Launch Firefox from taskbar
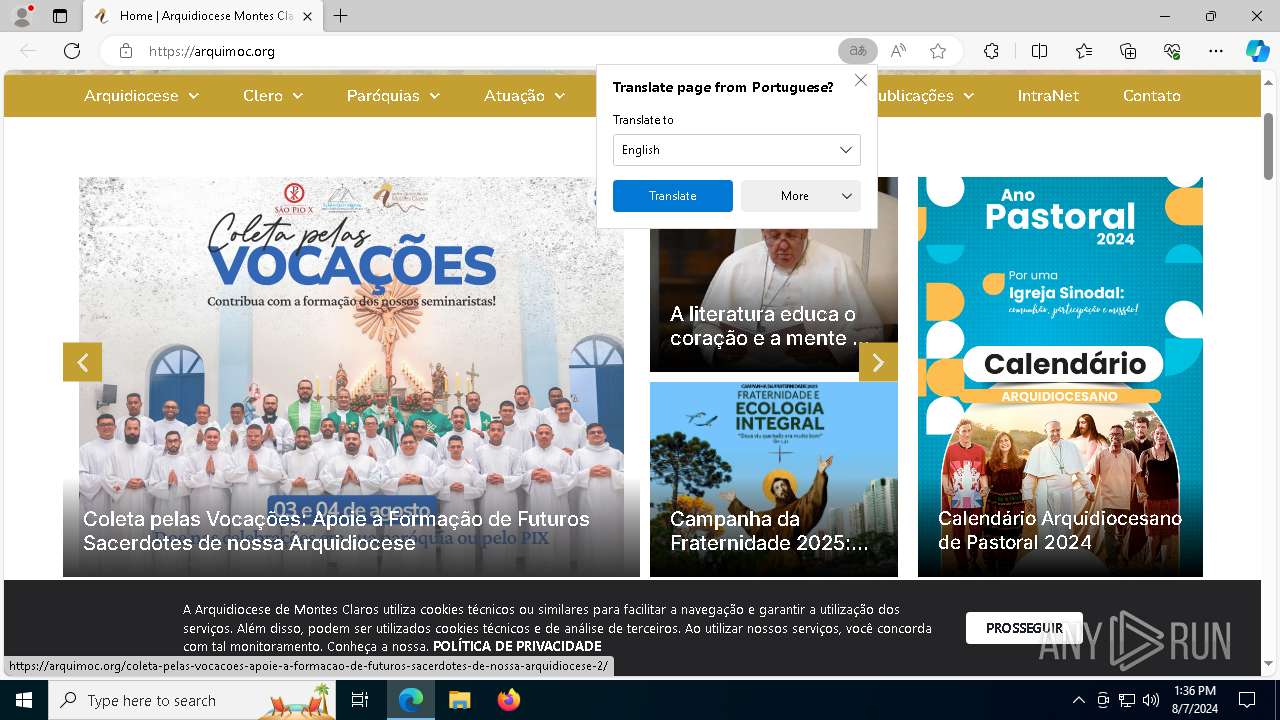The width and height of the screenshot is (1280, 720). (x=508, y=700)
